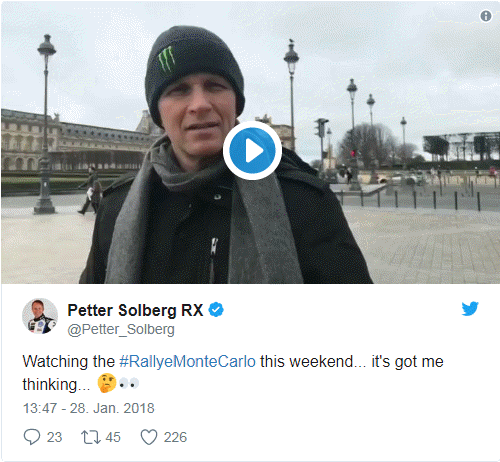Screen dimensions: 500x462
Task: Click the tweet text 'Watching the'
Action: pos(69,362)
